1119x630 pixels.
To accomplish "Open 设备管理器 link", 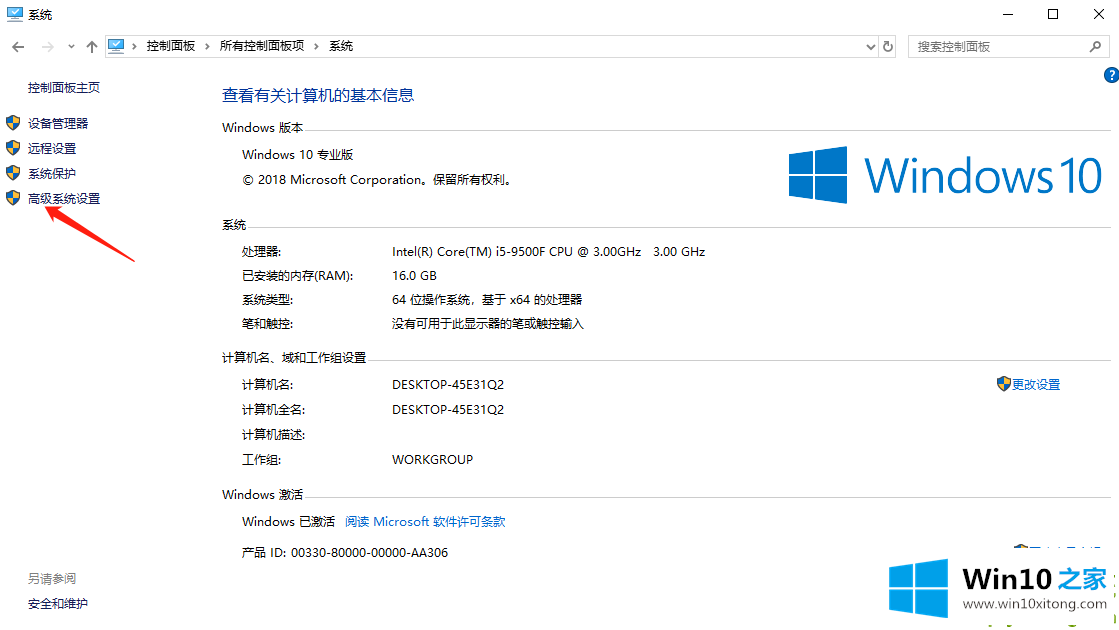I will tap(58, 123).
